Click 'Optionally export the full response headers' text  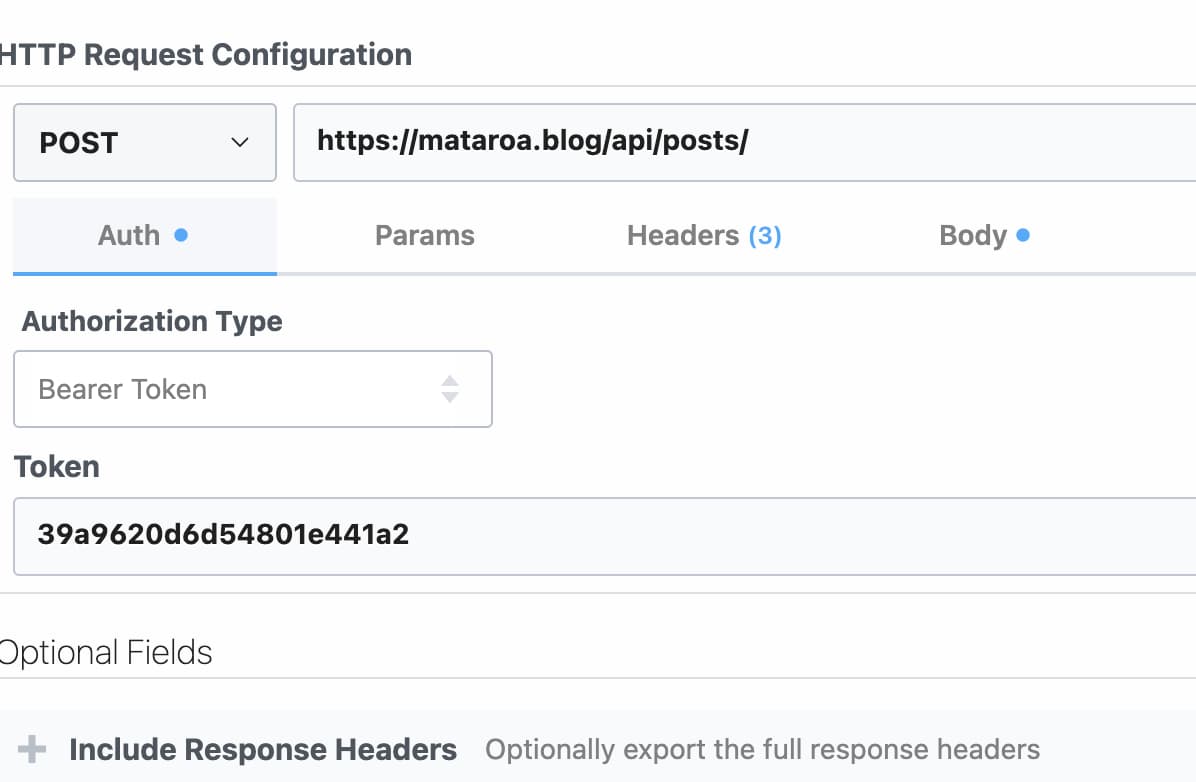click(763, 749)
